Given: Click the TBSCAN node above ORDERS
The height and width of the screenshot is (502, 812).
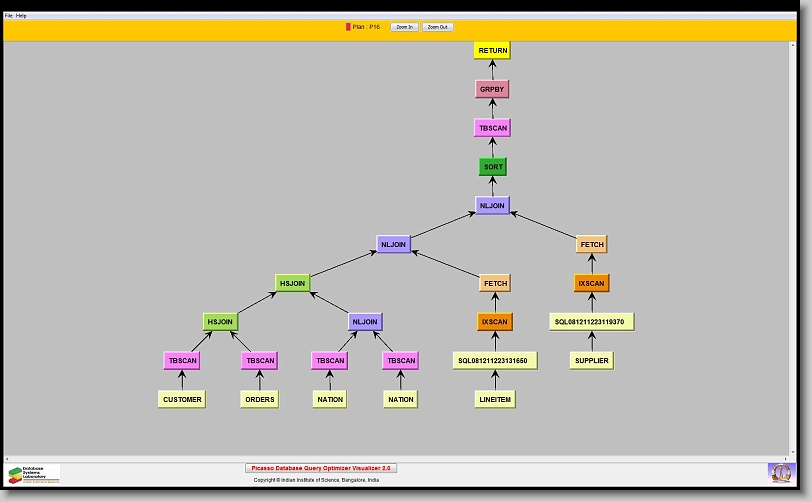Looking at the screenshot, I should (x=260, y=360).
